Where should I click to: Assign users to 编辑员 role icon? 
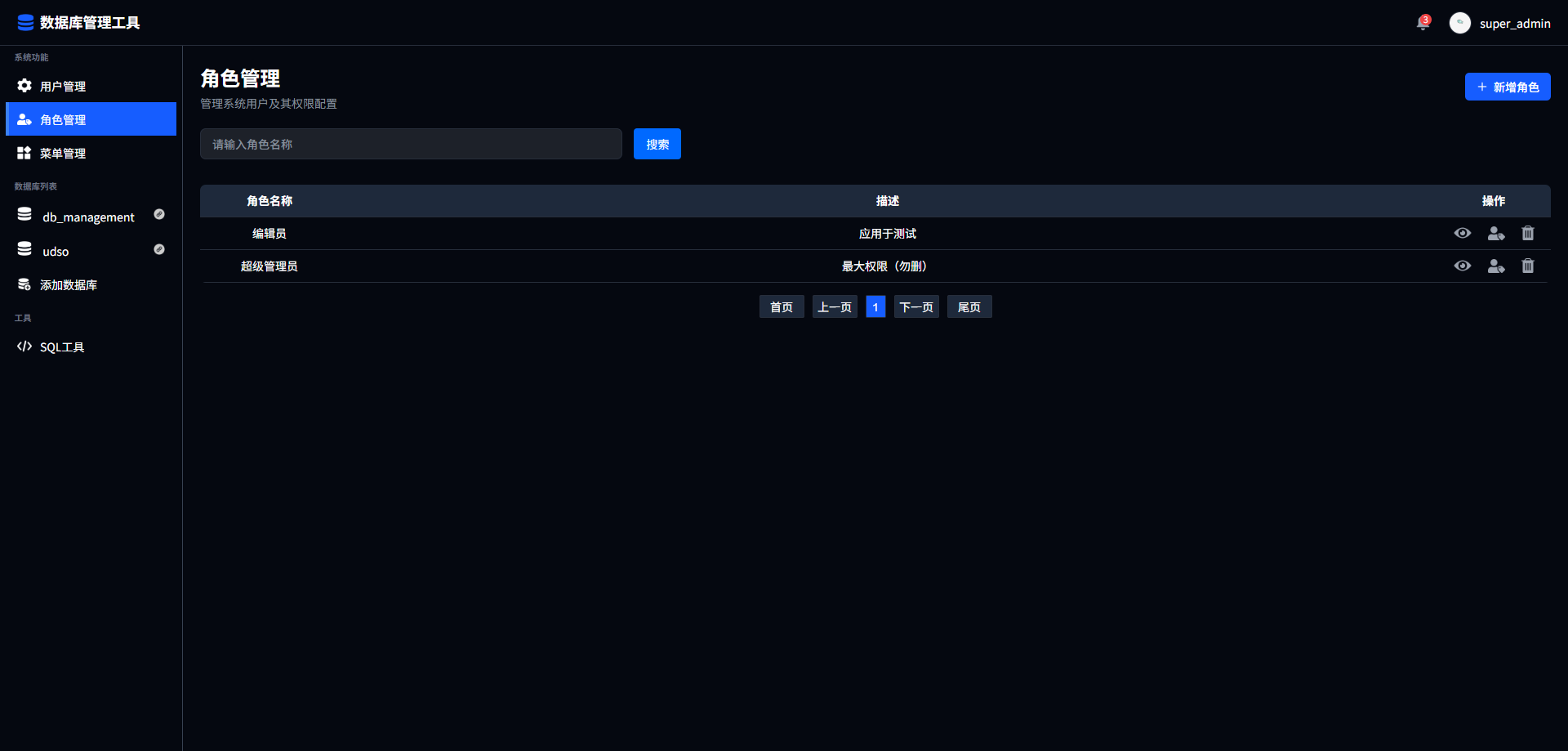pyautogui.click(x=1495, y=234)
